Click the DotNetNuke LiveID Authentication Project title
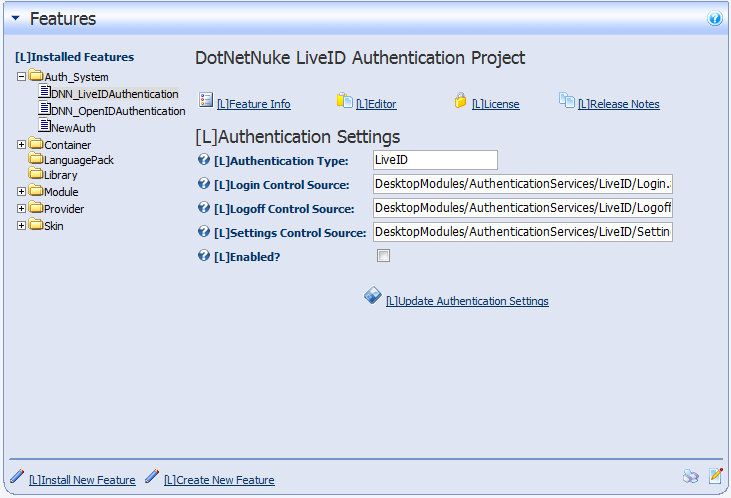The height and width of the screenshot is (498, 731). click(360, 58)
